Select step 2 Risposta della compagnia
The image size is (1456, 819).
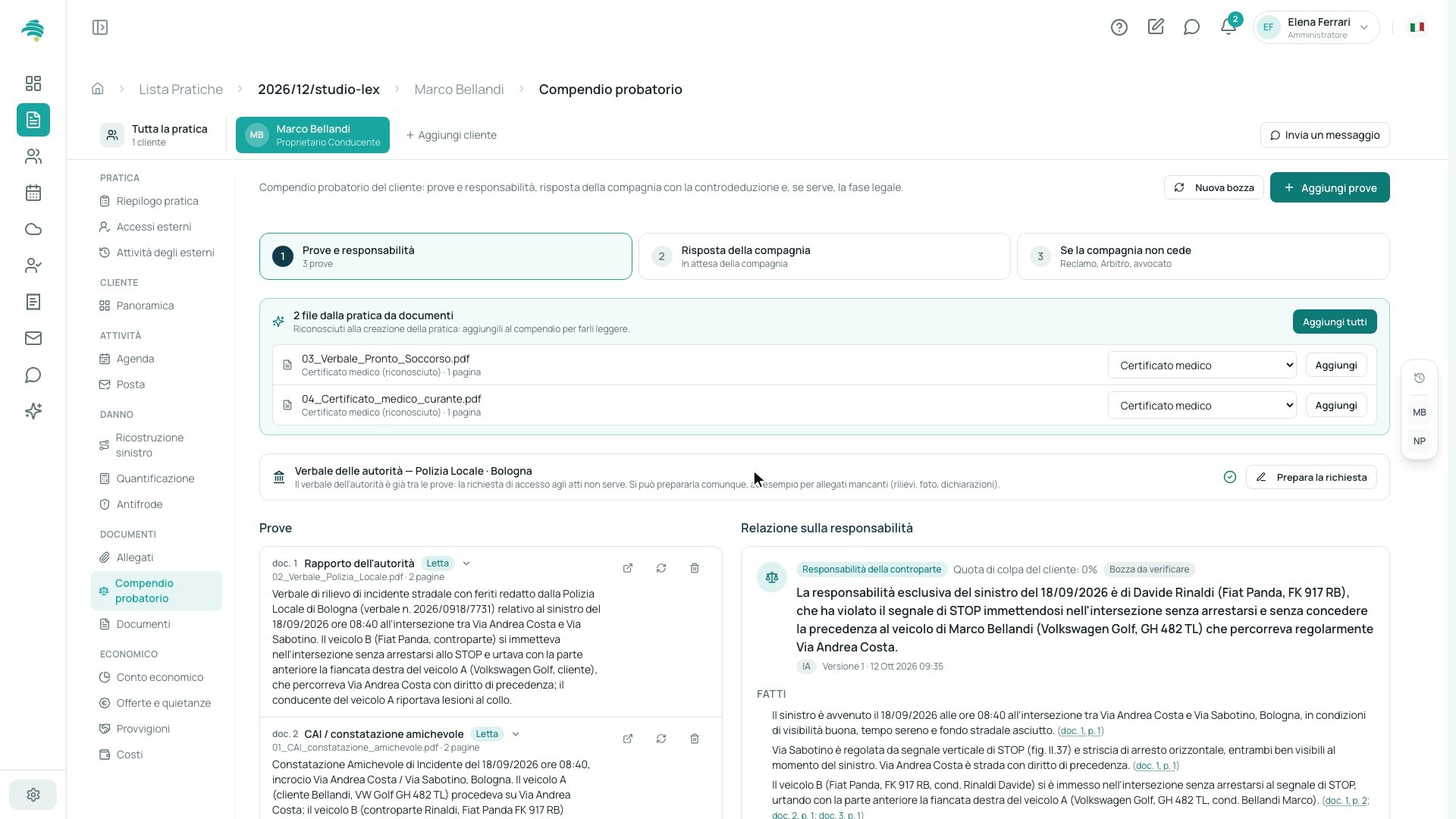pos(824,256)
